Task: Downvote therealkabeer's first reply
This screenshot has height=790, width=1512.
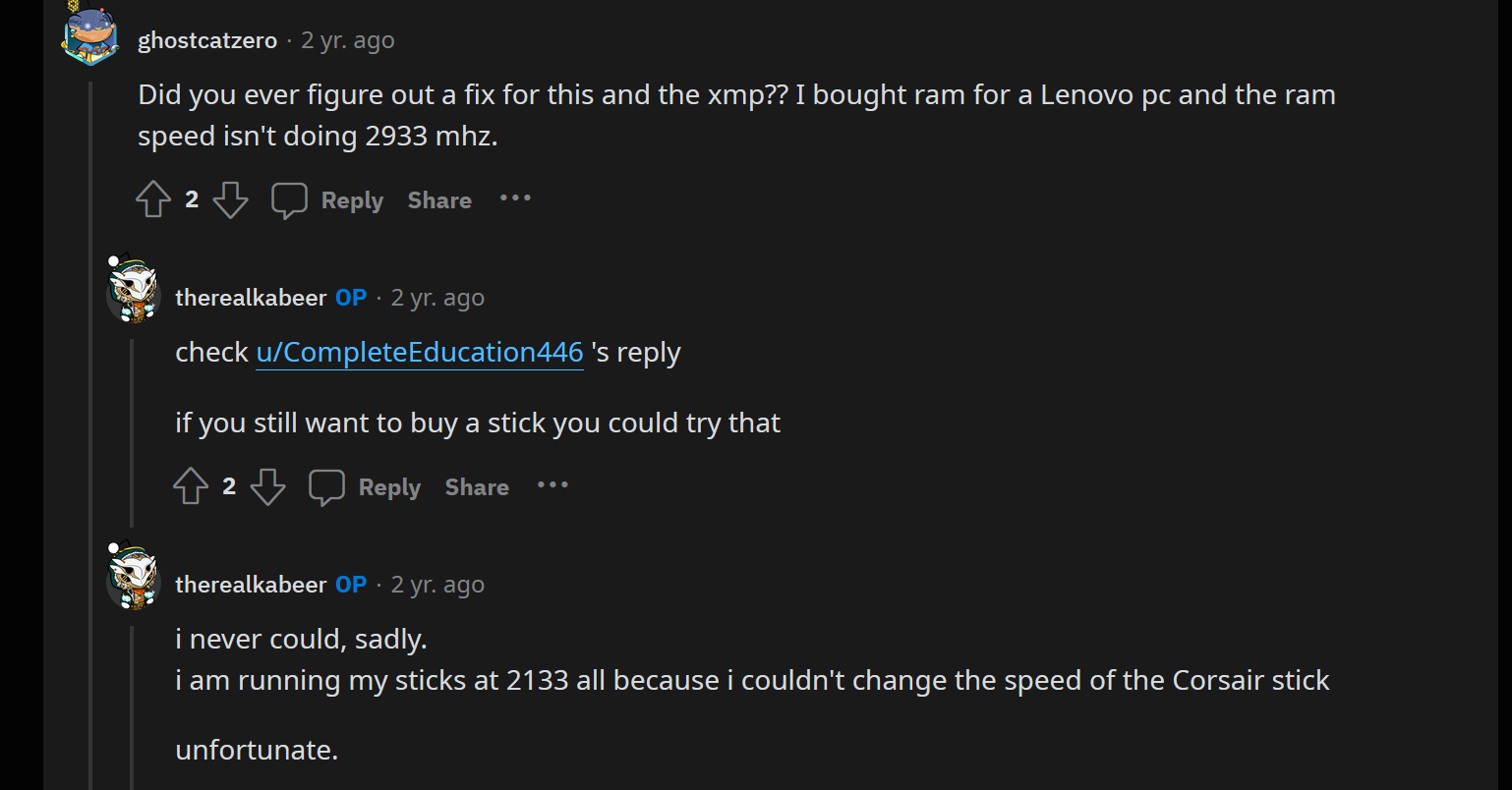Action: point(267,487)
